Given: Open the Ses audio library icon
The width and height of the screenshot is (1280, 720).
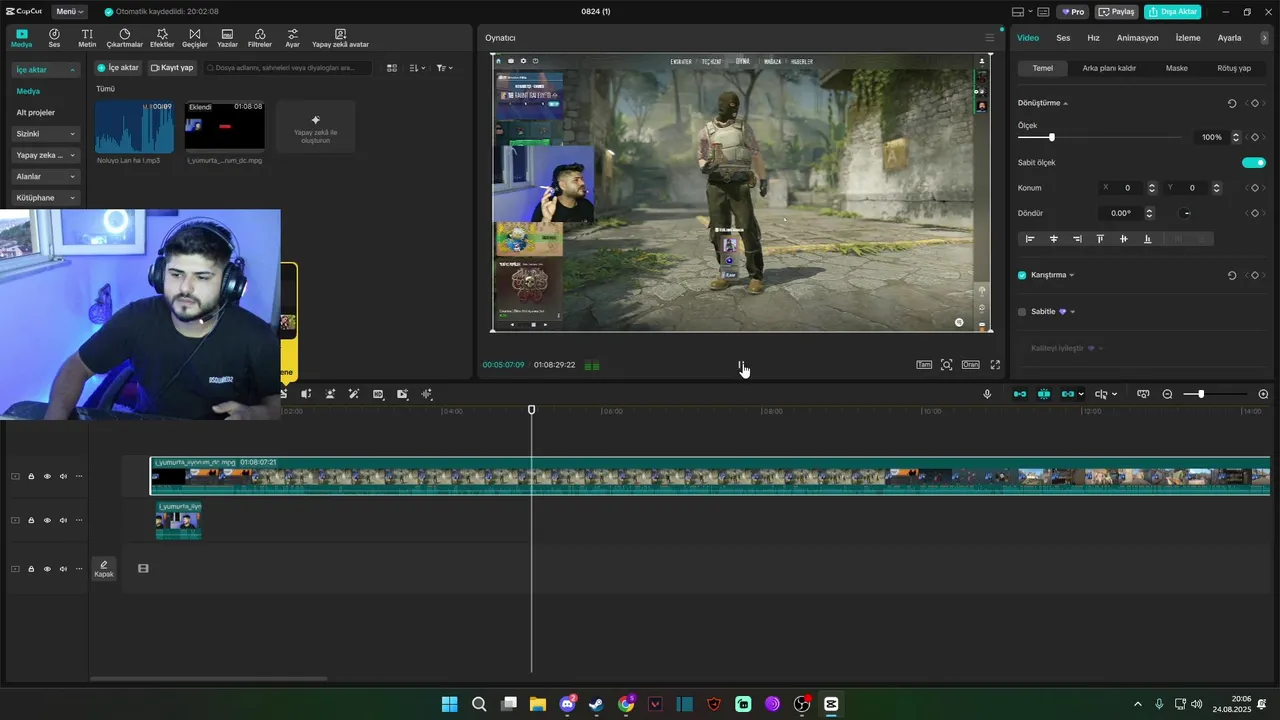Looking at the screenshot, I should 54,38.
